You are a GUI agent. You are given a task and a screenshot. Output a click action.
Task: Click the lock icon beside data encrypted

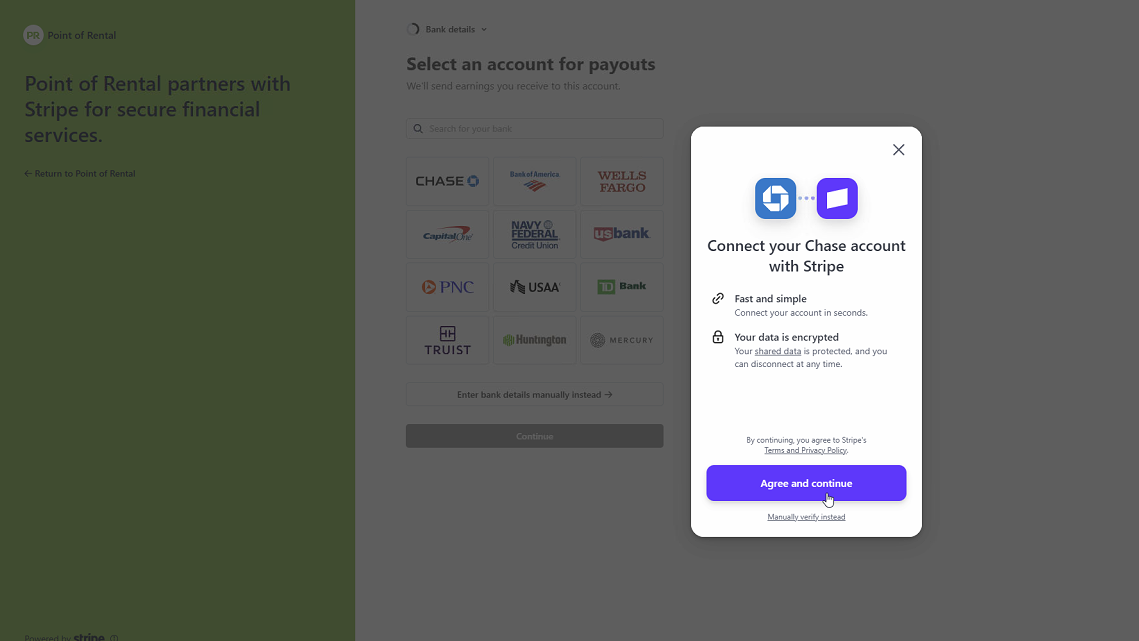717,337
